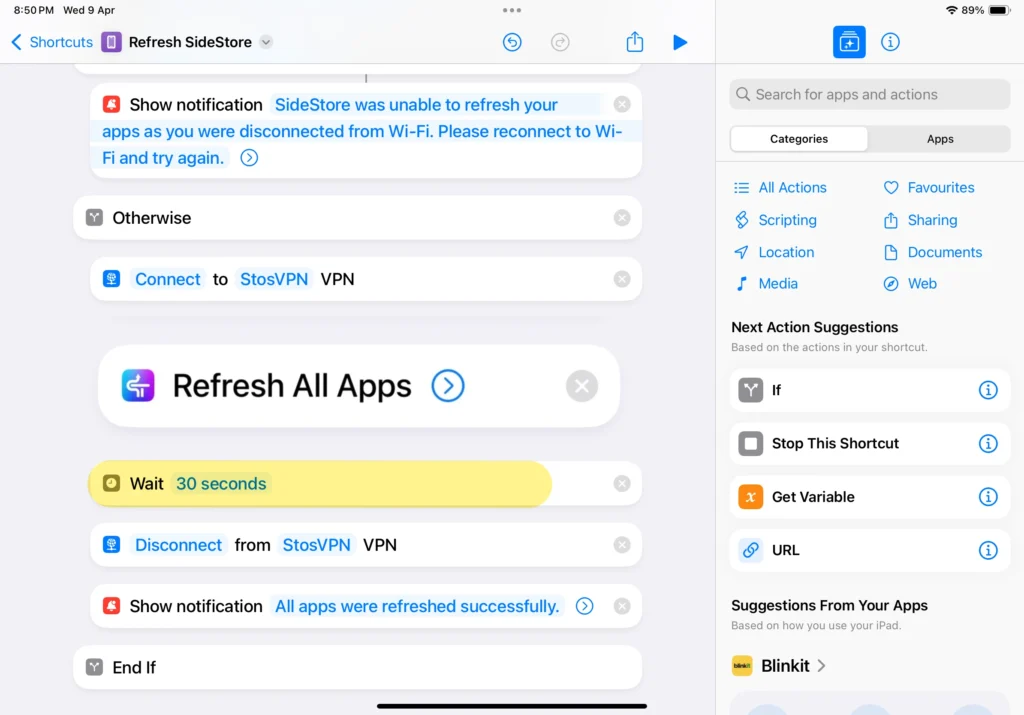Remove the Disconnect from StosVPN action
Screen dimensions: 1024x715
click(x=622, y=545)
